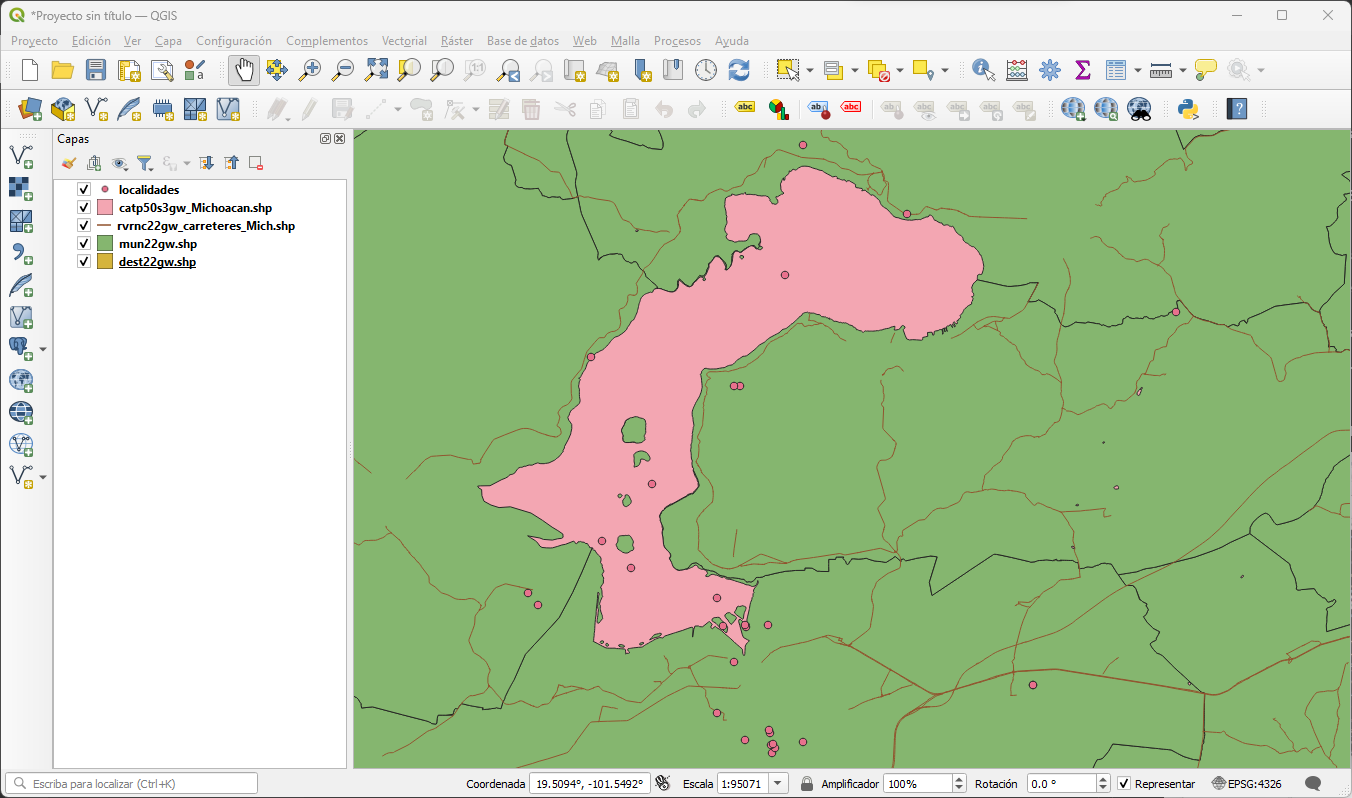The width and height of the screenshot is (1352, 798).
Task: Open the EPSG:4326 CRS button
Action: point(1247,784)
